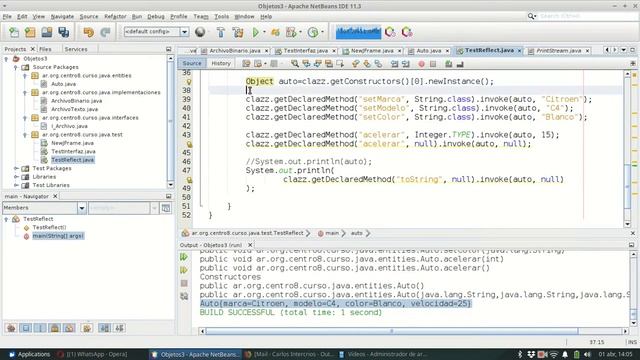
Task: Click the Rerun green arrow in Output panel
Action: pos(184,257)
